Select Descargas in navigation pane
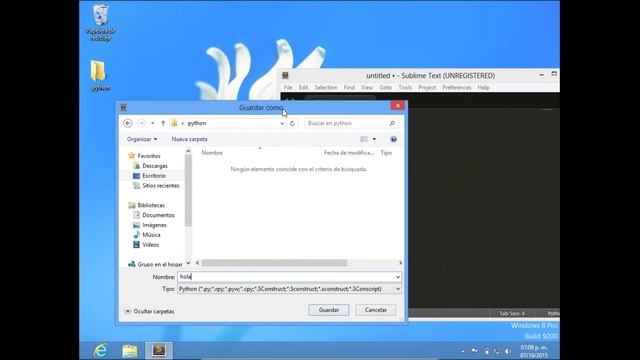The image size is (640, 360). 150,166
